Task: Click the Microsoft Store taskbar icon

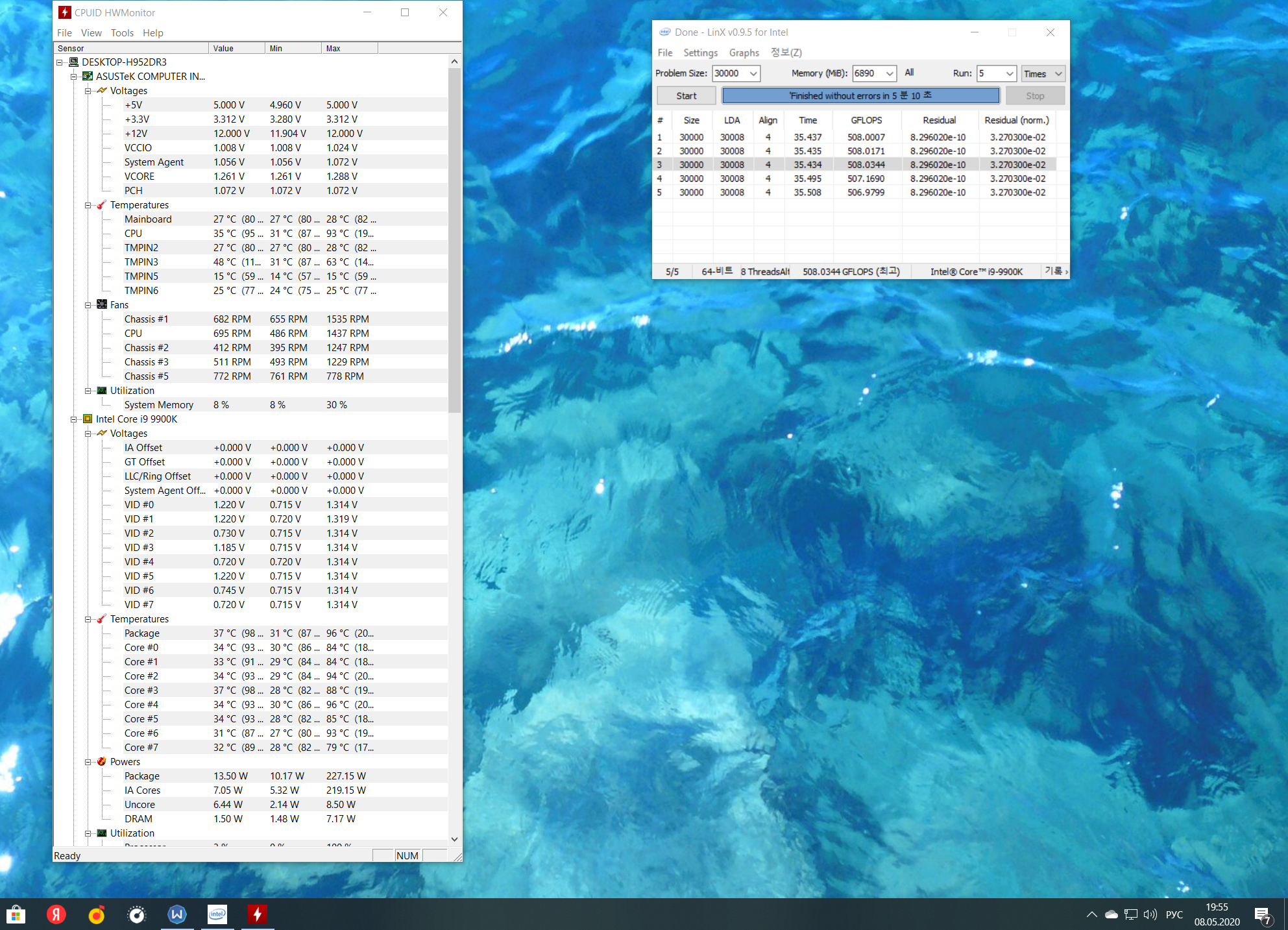Action: click(x=16, y=914)
